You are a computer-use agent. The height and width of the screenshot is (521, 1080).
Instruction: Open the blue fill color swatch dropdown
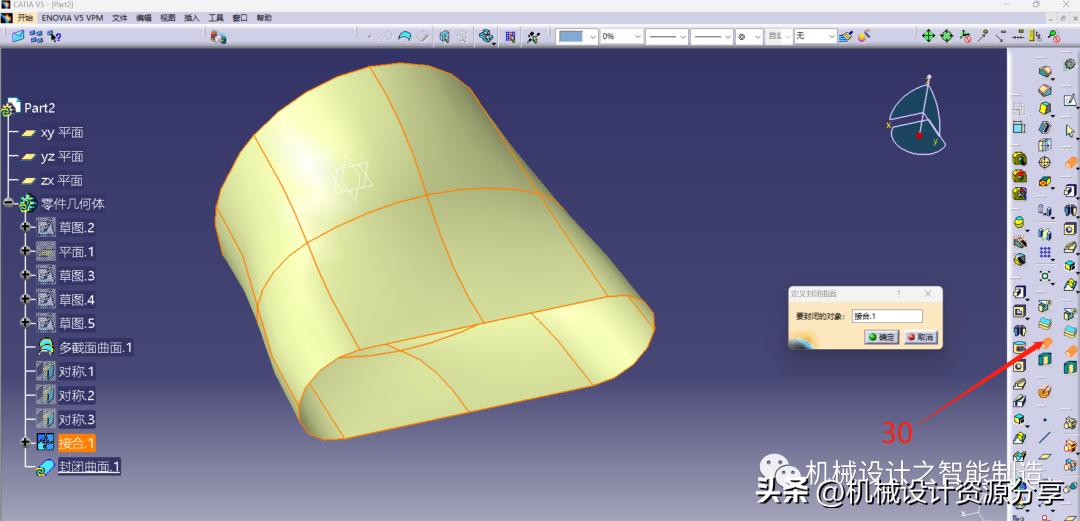coord(592,36)
